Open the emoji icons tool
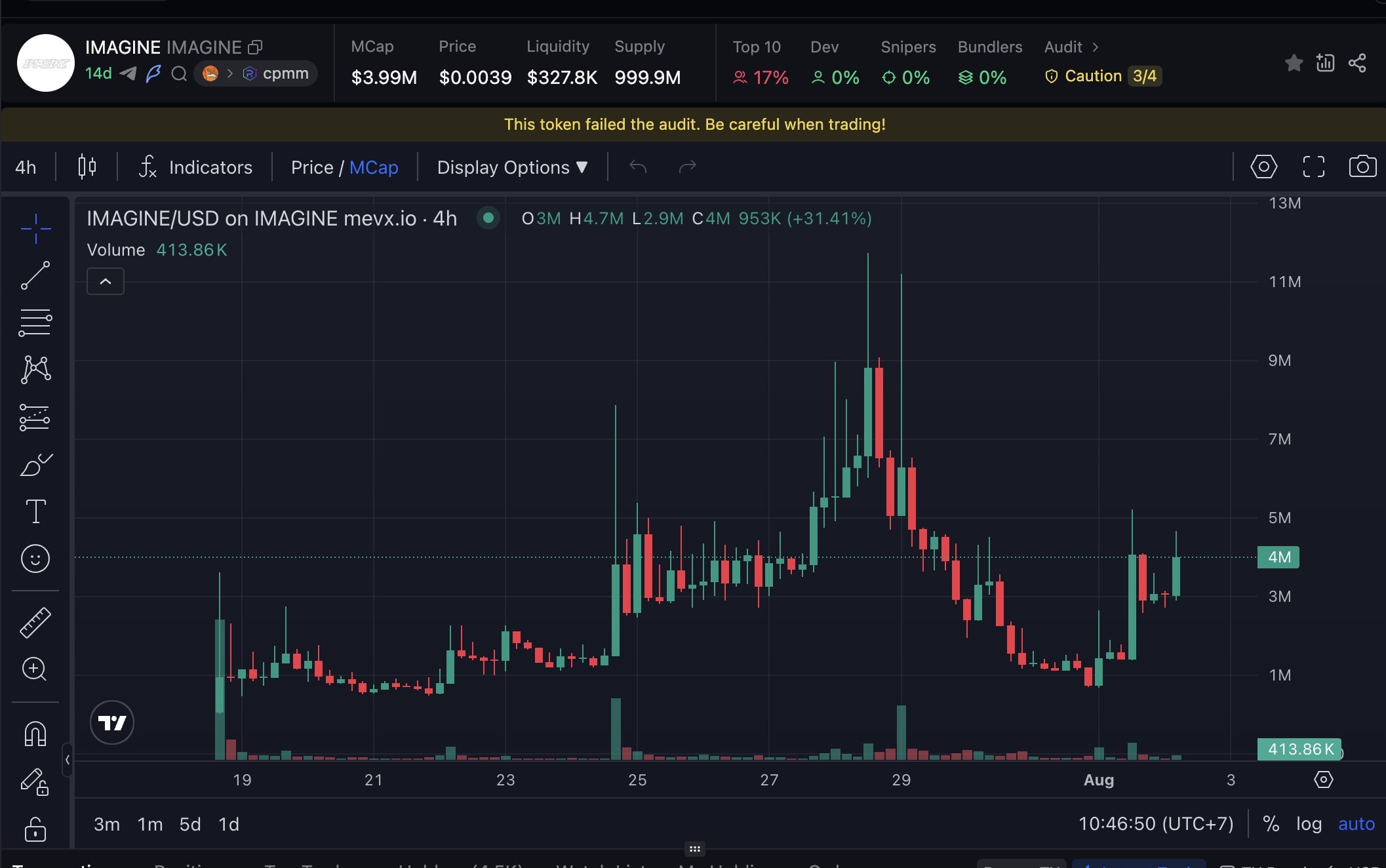This screenshot has width=1386, height=868. (x=35, y=559)
